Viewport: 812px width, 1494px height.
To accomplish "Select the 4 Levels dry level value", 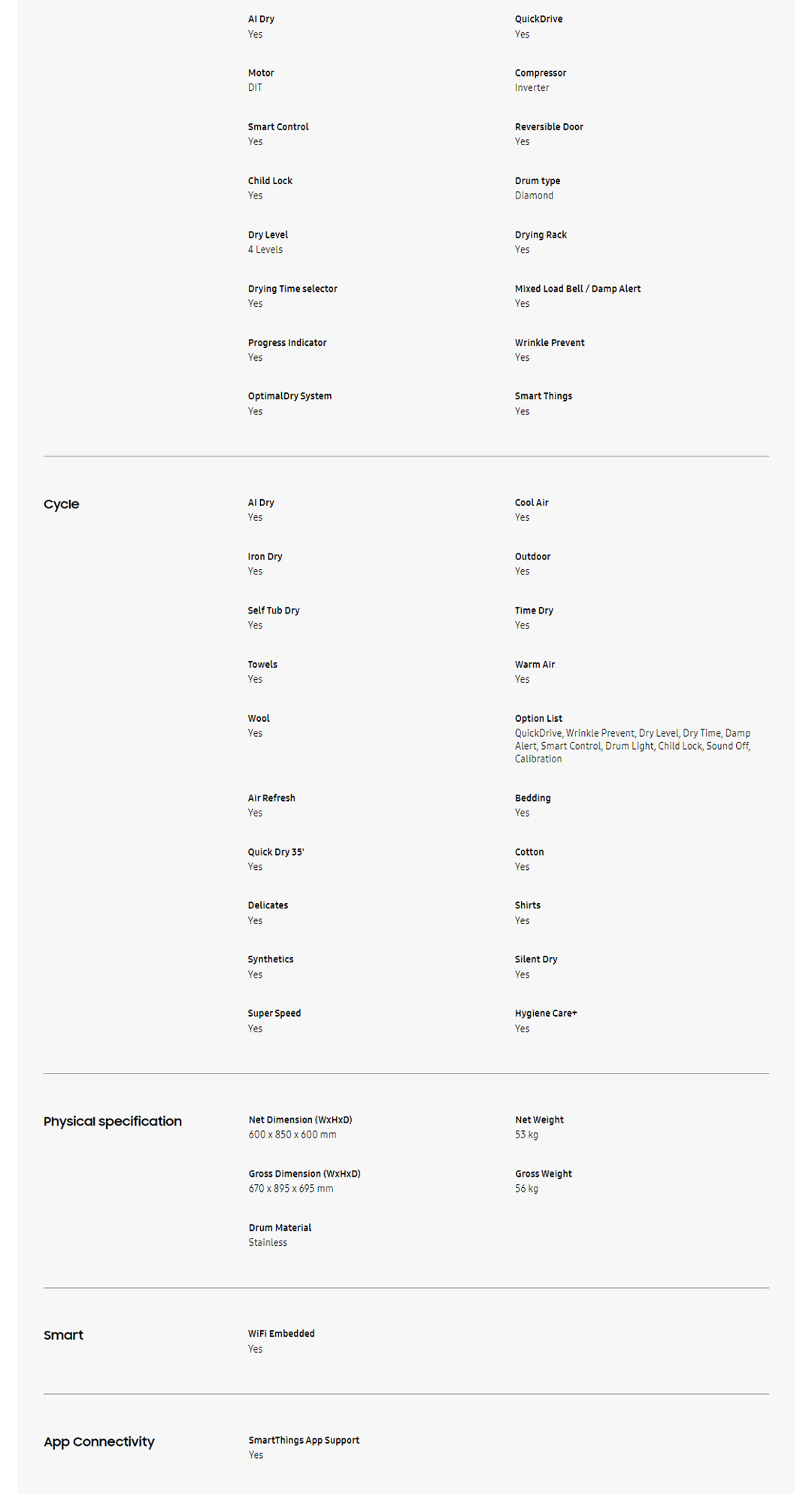I will pos(265,250).
